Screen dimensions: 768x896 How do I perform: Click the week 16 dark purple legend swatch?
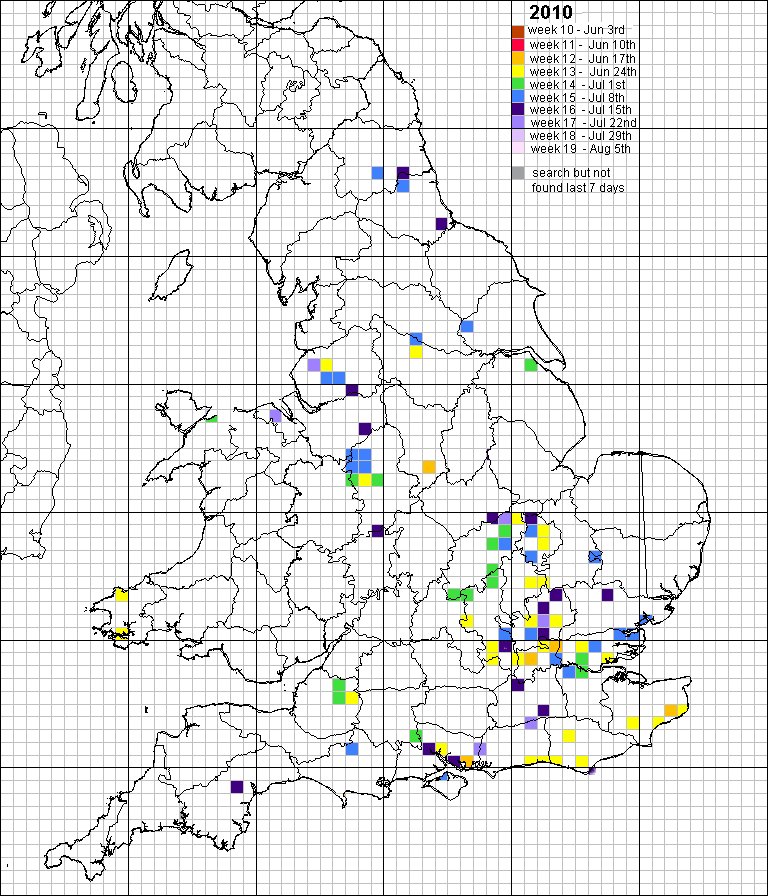[x=518, y=109]
